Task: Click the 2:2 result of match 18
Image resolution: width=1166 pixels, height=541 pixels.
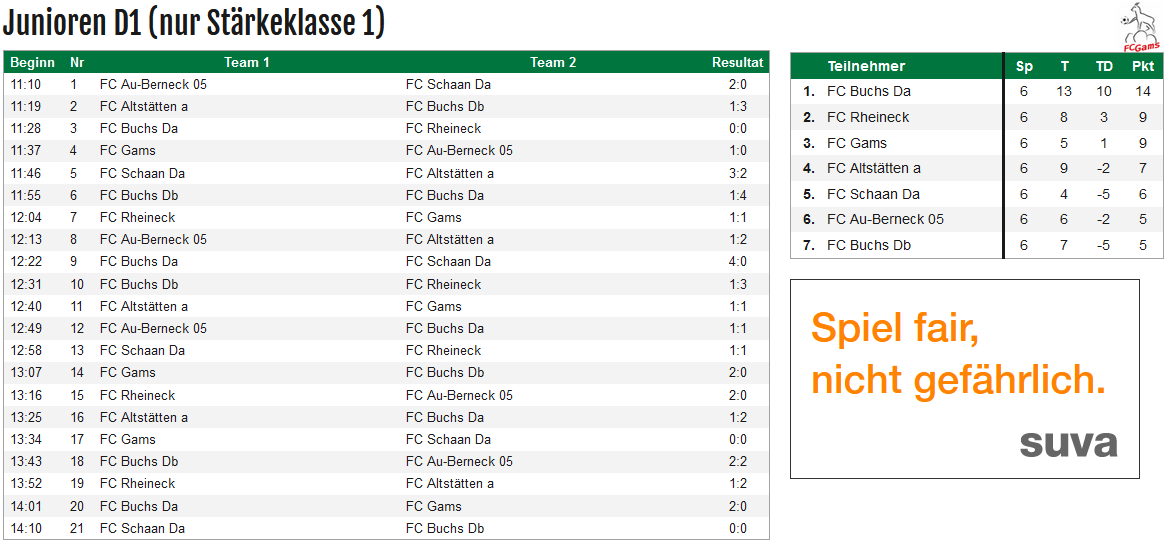Action: (738, 461)
